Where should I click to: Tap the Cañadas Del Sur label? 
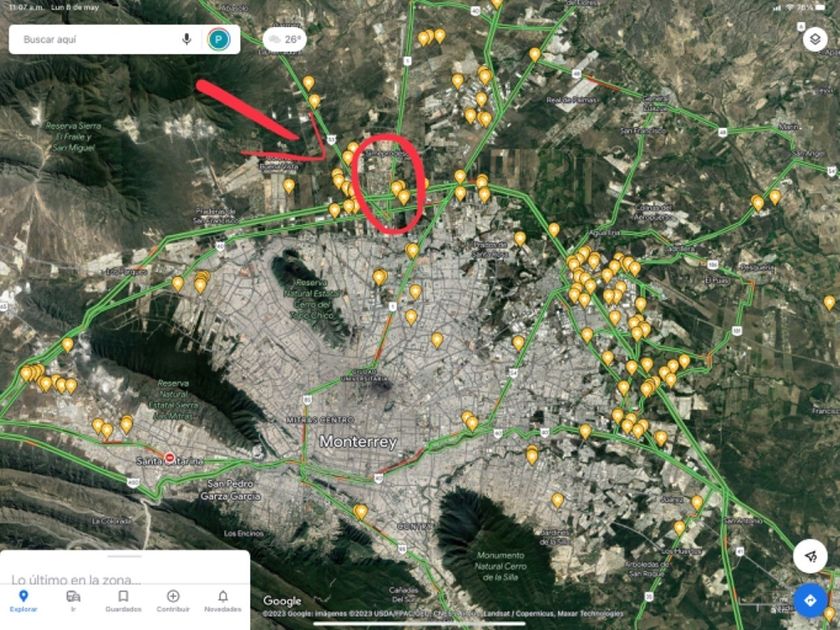[403, 595]
